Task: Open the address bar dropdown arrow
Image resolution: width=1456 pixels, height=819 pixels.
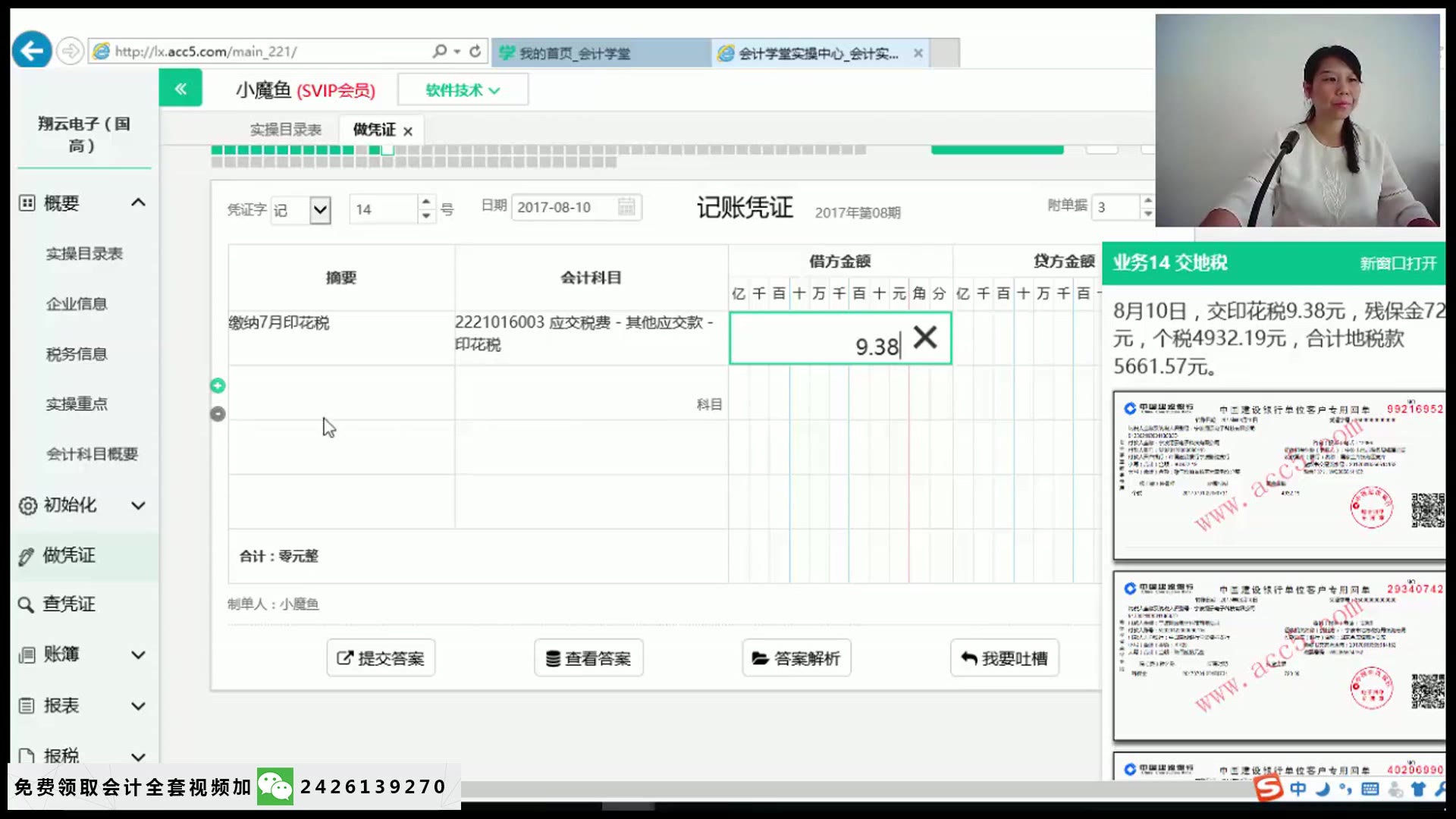Action: tap(457, 52)
